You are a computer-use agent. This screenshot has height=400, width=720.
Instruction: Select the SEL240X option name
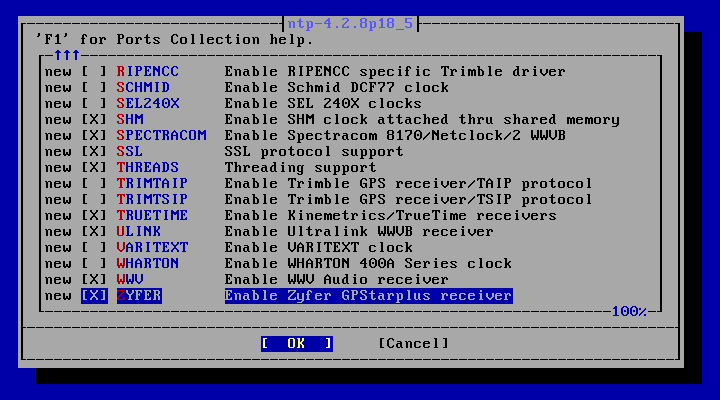click(148, 104)
